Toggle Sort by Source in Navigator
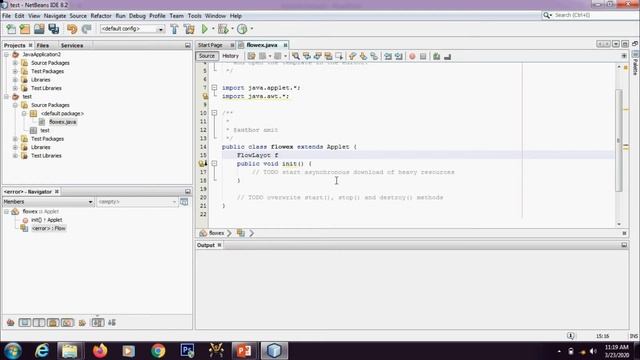 point(112,322)
